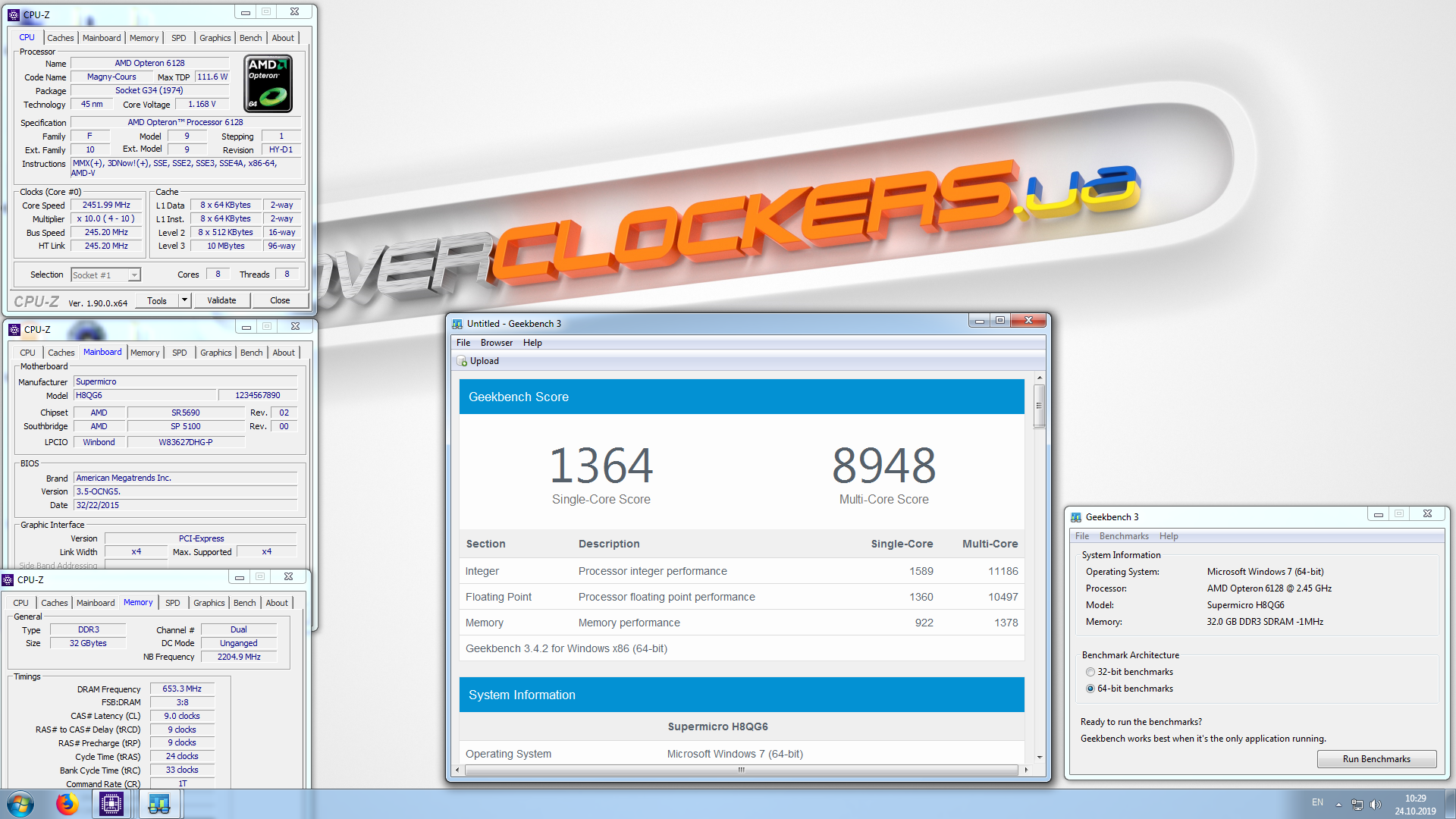1456x819 pixels.
Task: Click chipset value SR5690
Action: (186, 413)
